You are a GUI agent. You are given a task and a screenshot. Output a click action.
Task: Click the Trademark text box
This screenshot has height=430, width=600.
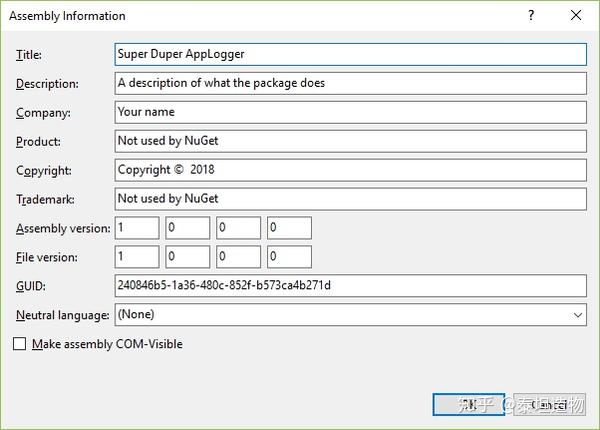coord(350,199)
